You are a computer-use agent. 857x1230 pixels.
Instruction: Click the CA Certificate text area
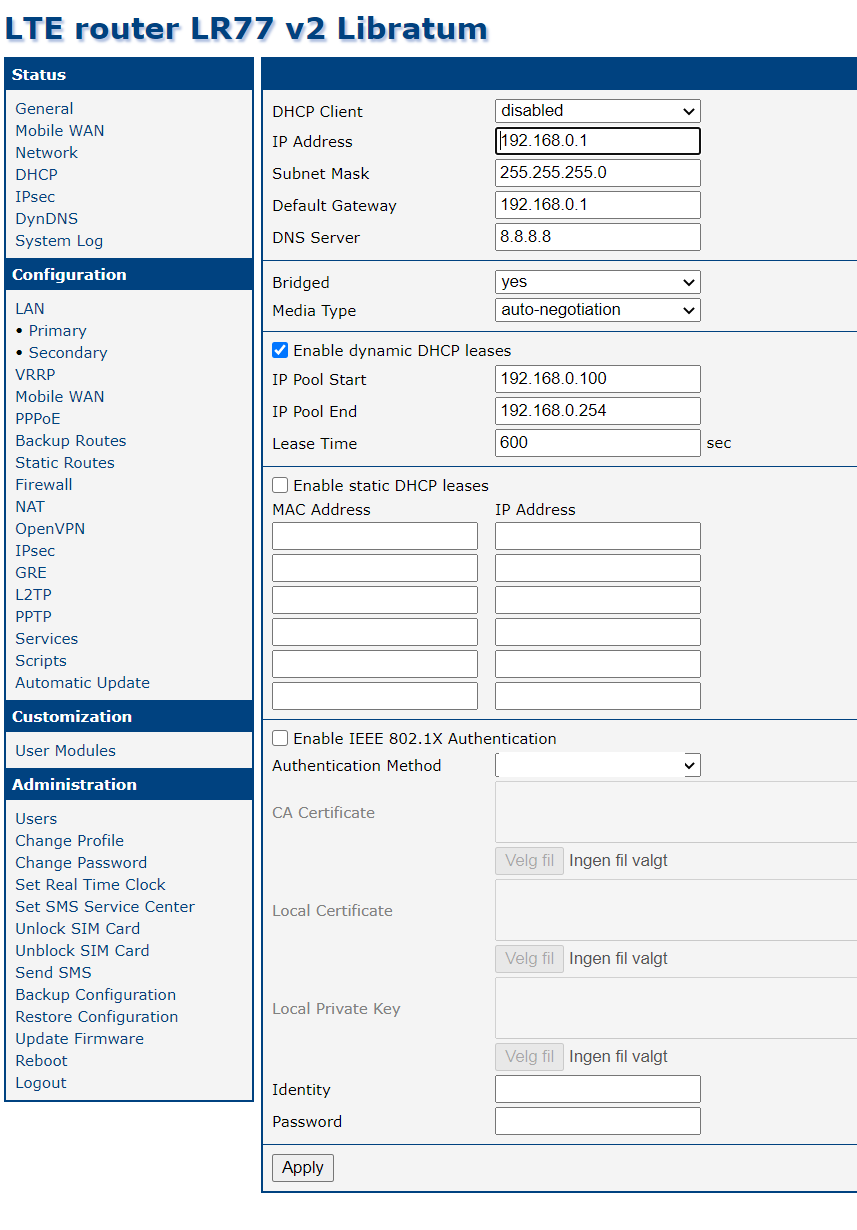click(676, 812)
